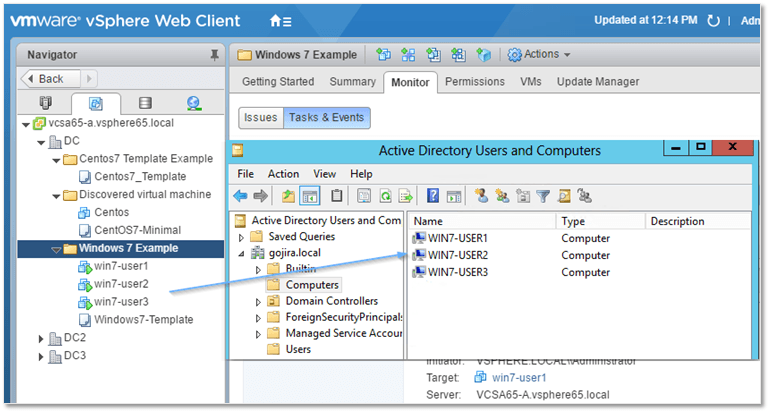Collapse the Discovered virtual machine folder

(x=56, y=196)
